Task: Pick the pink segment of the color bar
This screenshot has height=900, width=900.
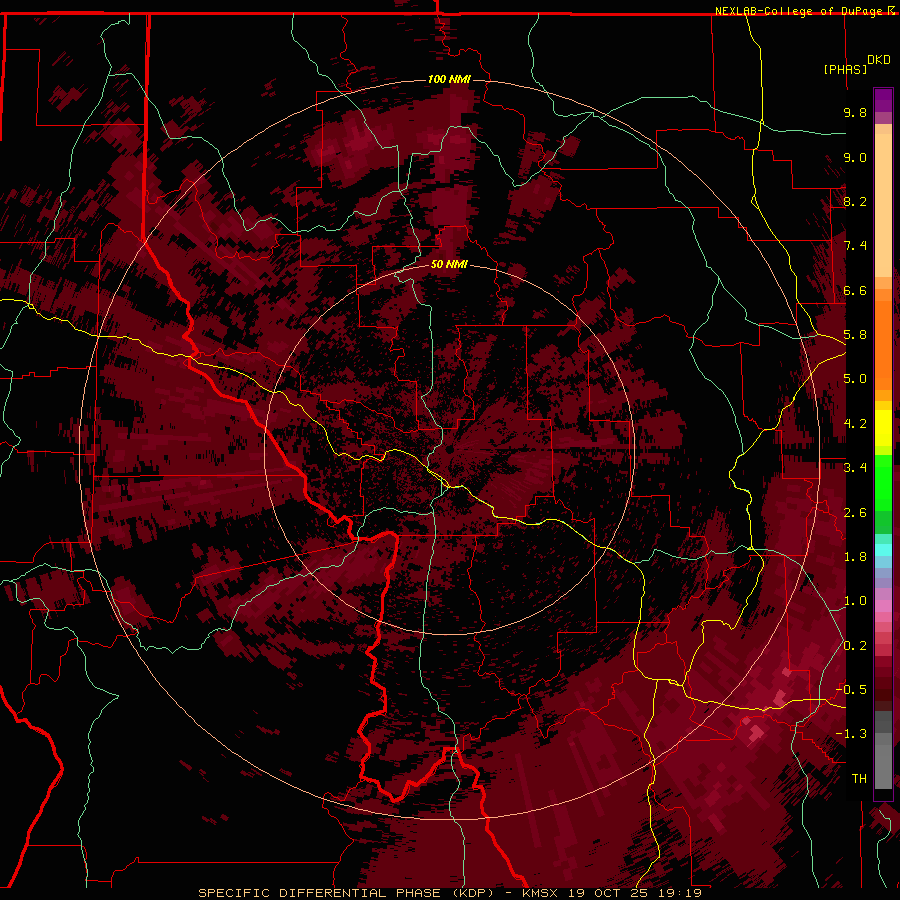Action: point(883,607)
